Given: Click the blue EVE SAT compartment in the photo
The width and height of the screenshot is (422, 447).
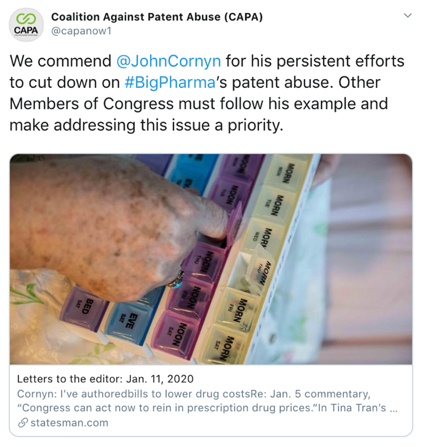Looking at the screenshot, I should click(x=128, y=322).
